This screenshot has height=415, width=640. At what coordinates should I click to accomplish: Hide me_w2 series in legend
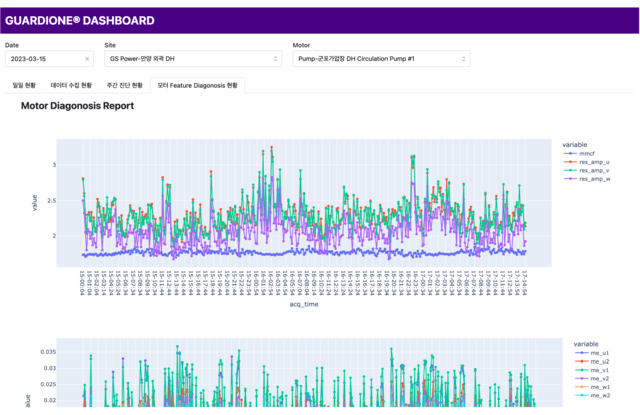click(x=592, y=395)
